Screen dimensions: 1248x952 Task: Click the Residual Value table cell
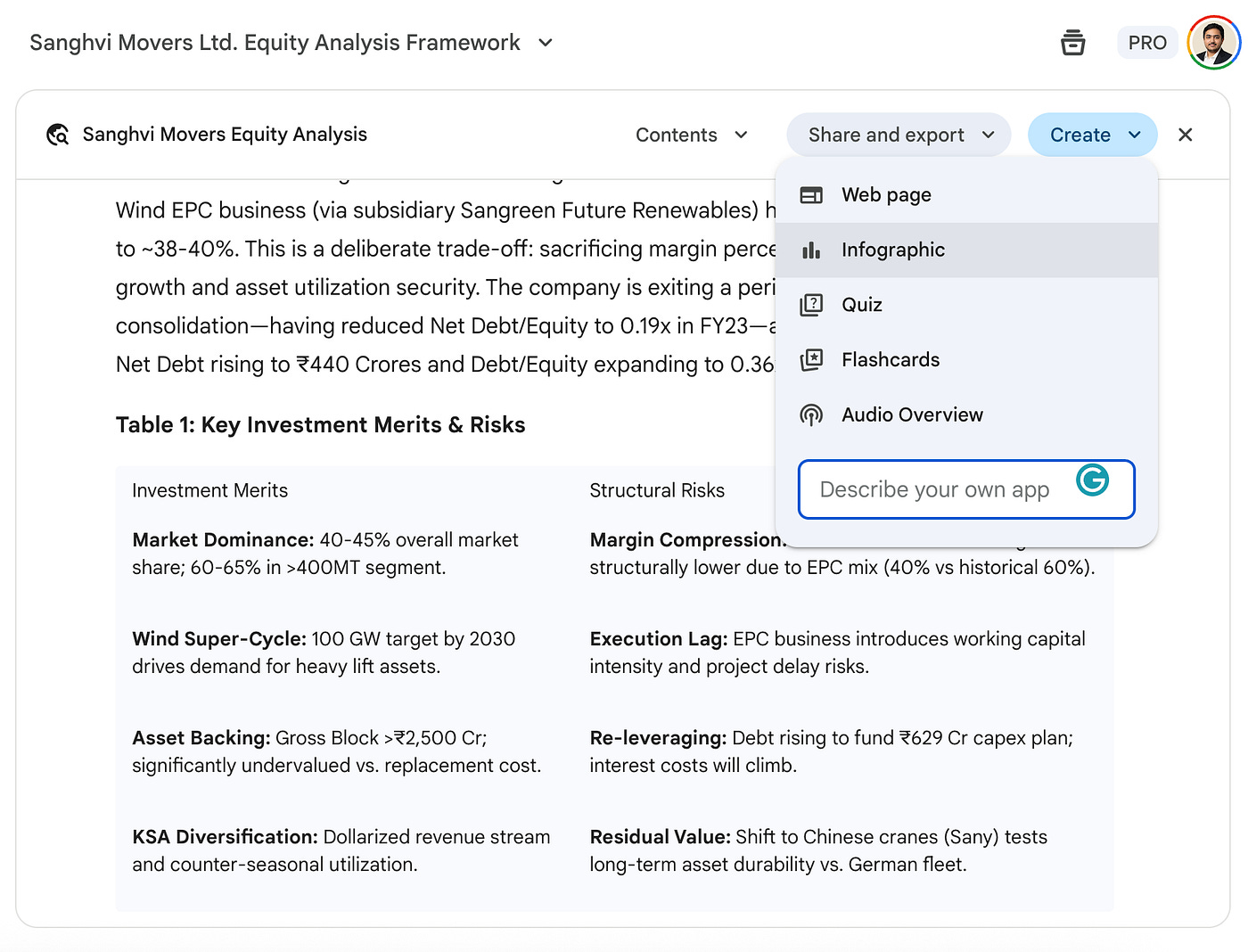[x=818, y=850]
